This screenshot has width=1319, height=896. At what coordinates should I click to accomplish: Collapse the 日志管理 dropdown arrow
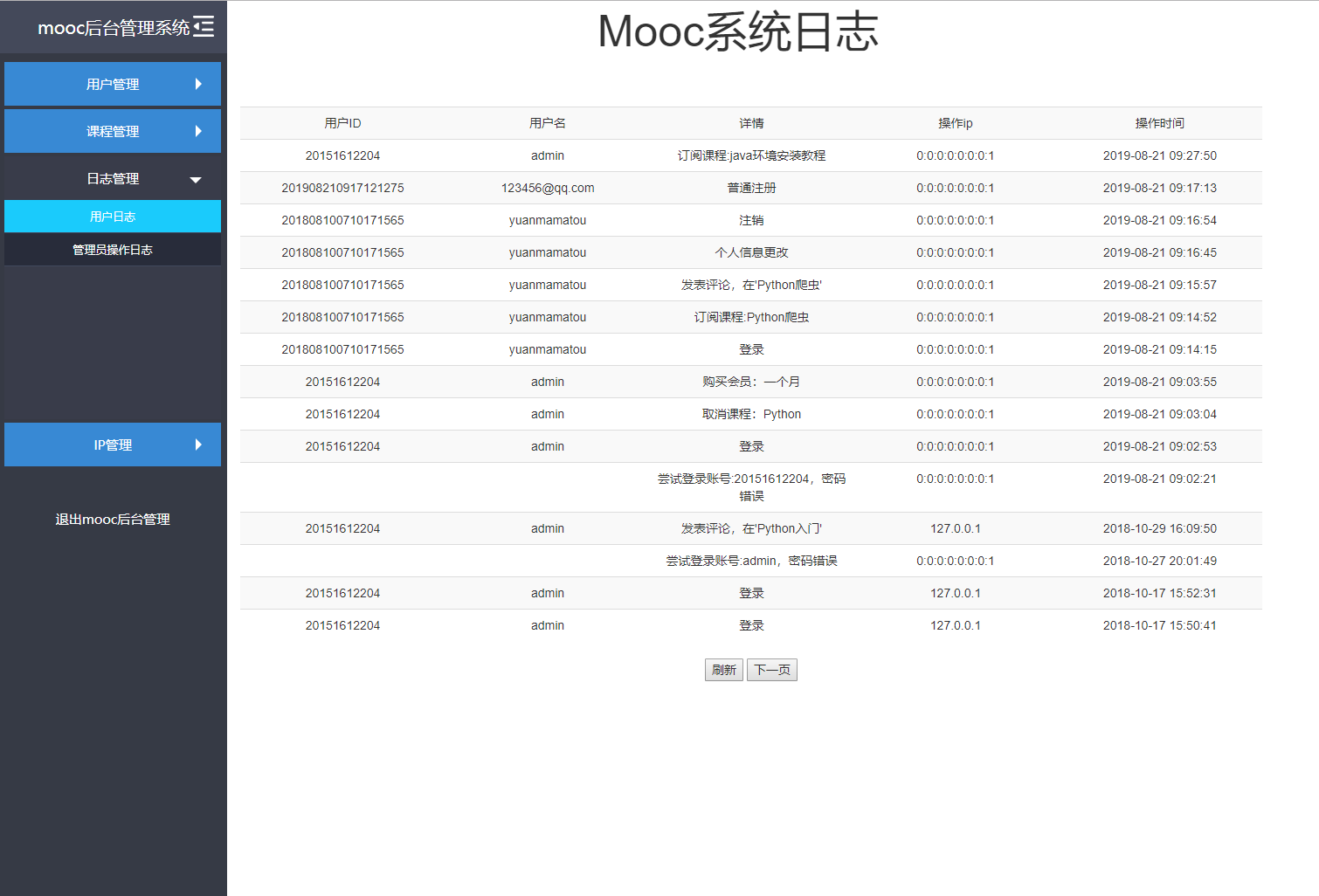[196, 180]
